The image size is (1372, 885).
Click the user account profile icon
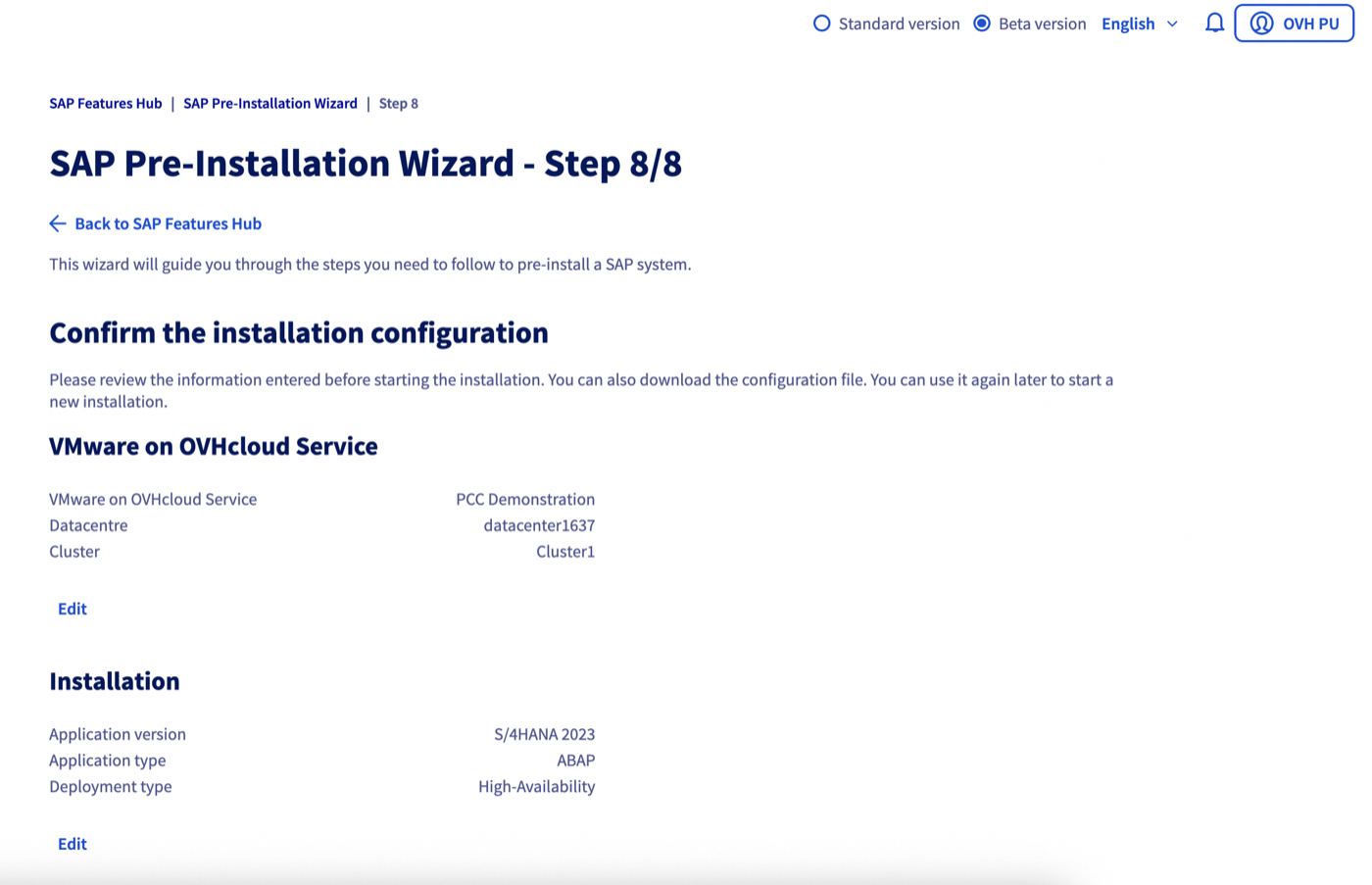coord(1260,23)
